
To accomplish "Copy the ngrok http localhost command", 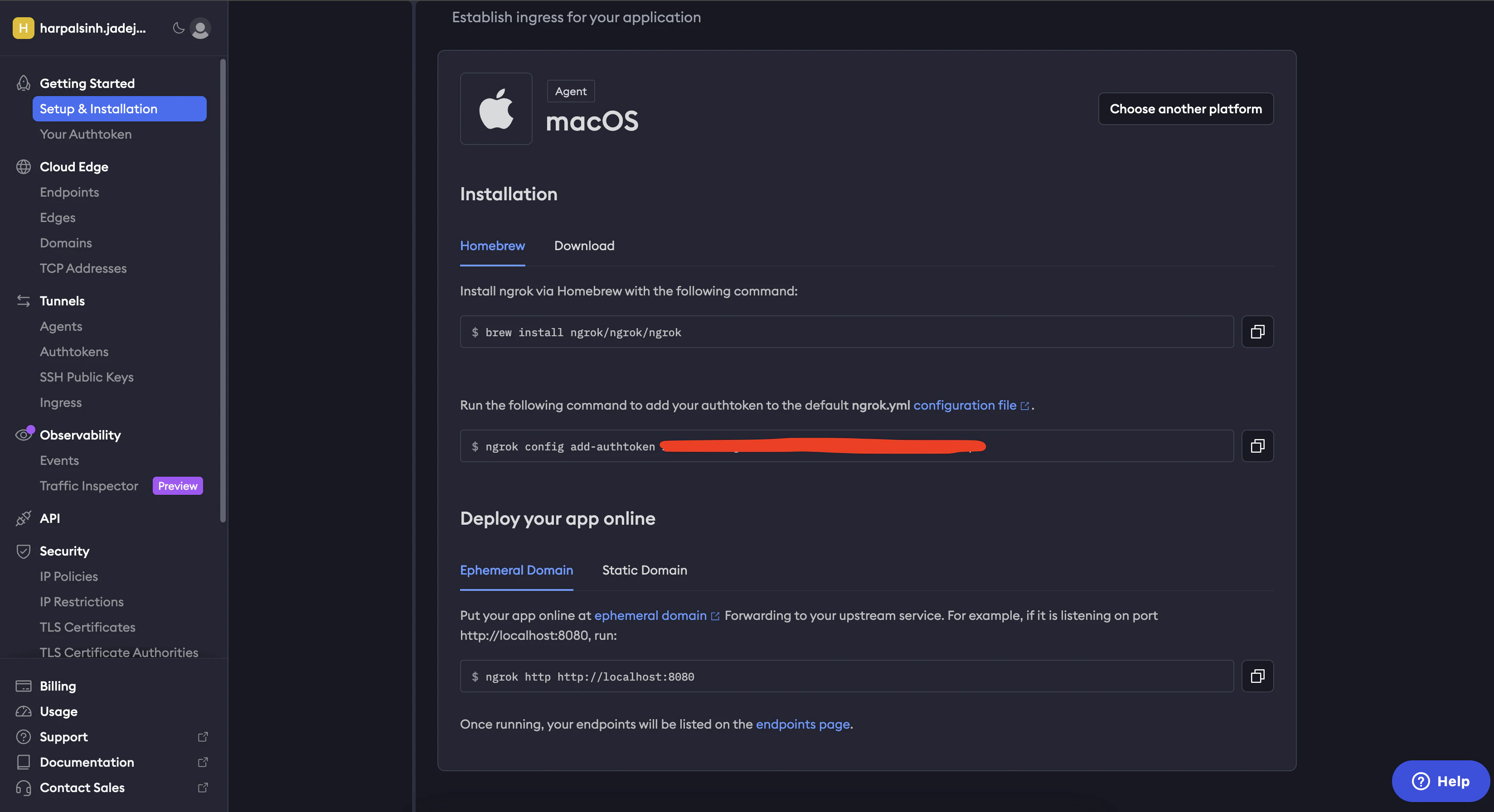I will 1257,677.
